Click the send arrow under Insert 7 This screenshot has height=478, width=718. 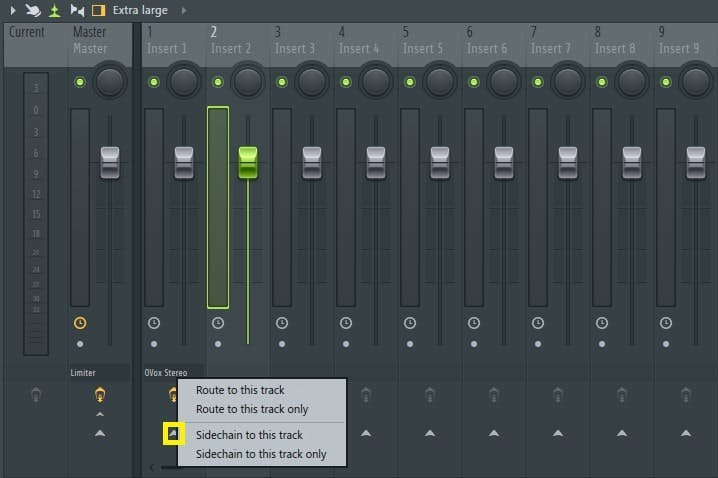coord(558,433)
